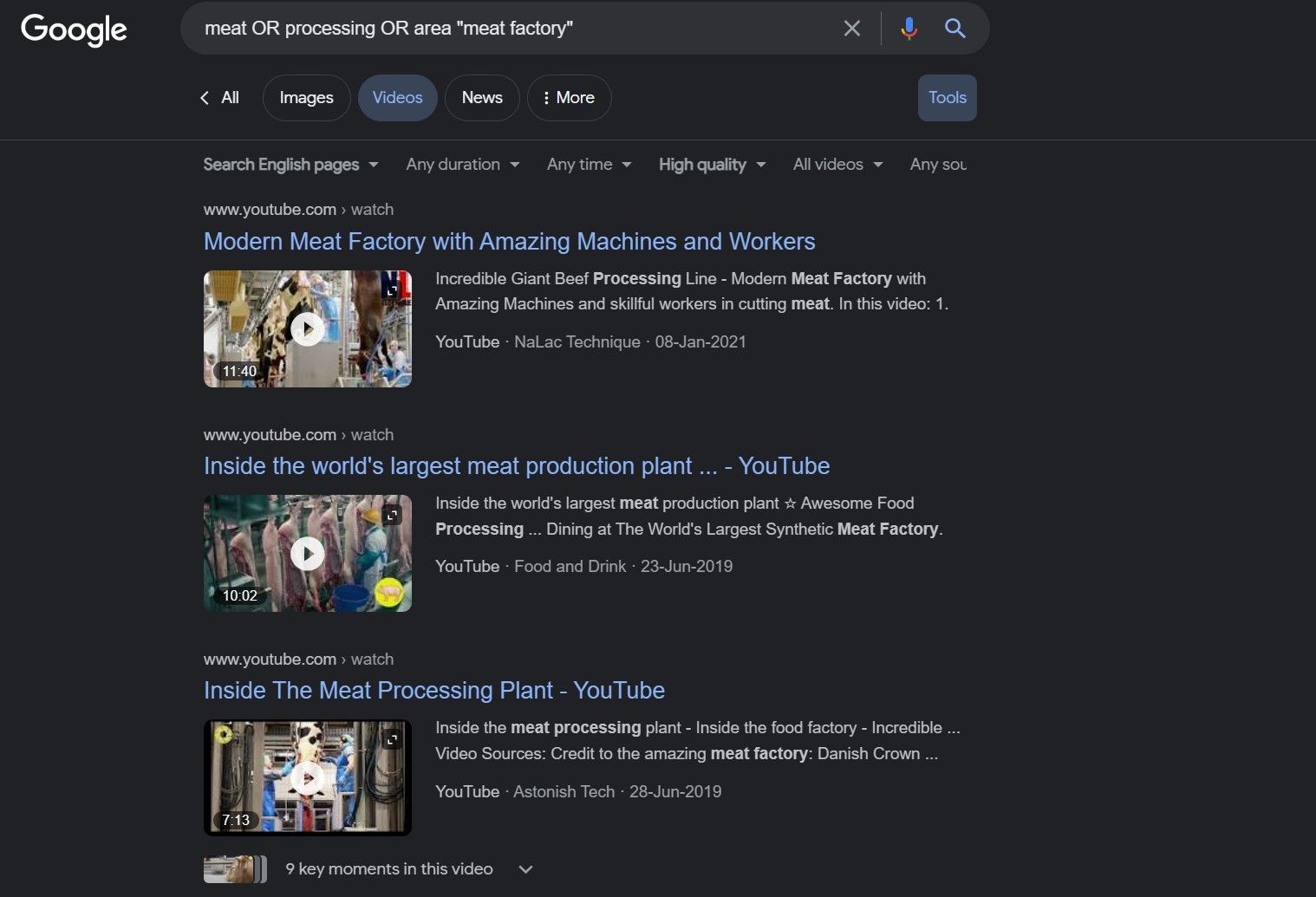
Task: Open the world's largest meat production plant link
Action: point(516,465)
